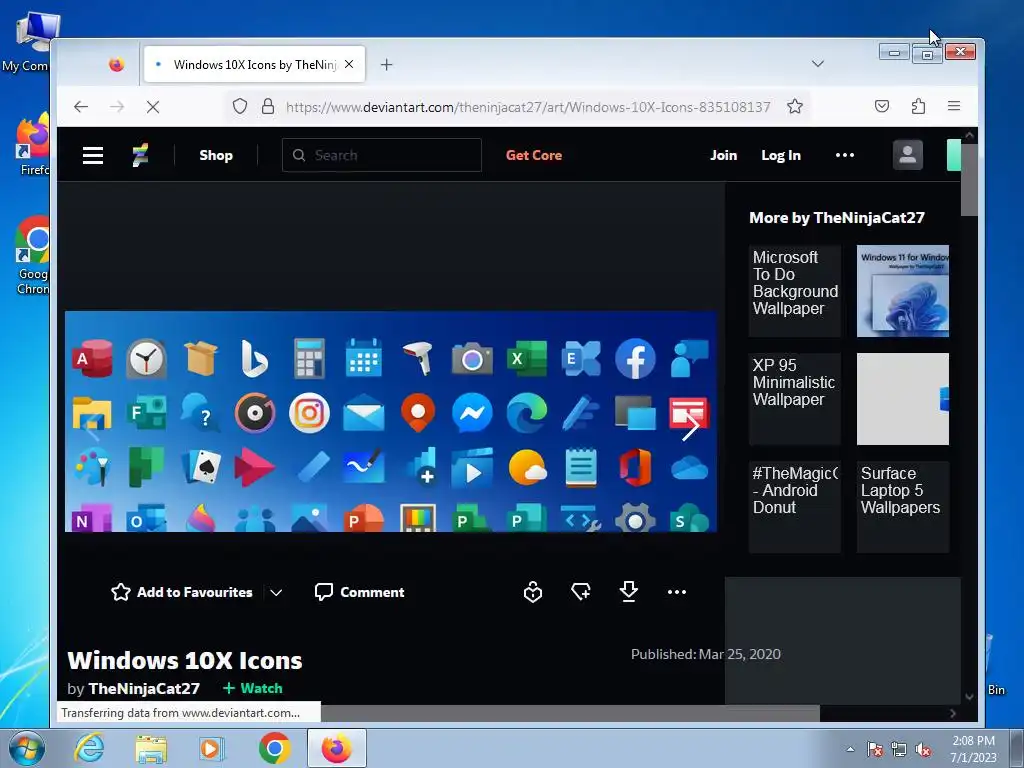The width and height of the screenshot is (1024, 768).
Task: Open DeviantArt hamburger menu
Action: pyautogui.click(x=93, y=155)
